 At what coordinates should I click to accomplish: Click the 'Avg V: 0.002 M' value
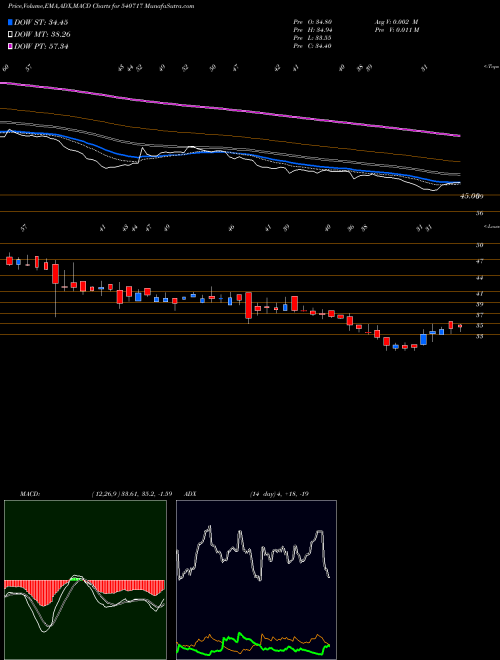coord(396,21)
